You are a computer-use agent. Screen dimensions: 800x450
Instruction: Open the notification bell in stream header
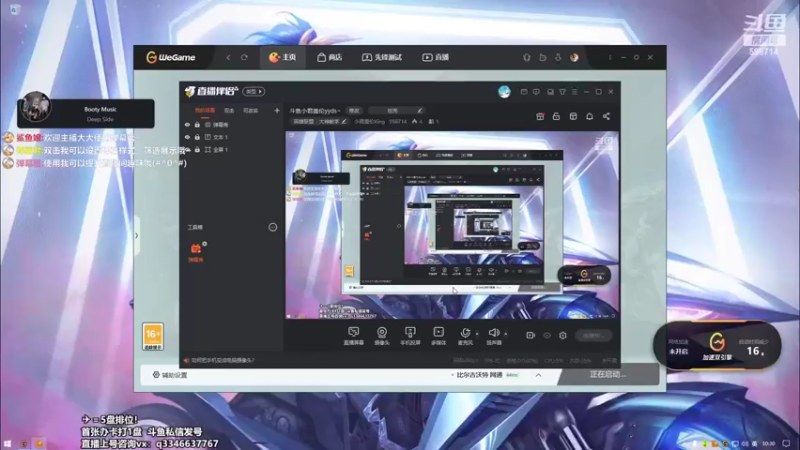589,116
